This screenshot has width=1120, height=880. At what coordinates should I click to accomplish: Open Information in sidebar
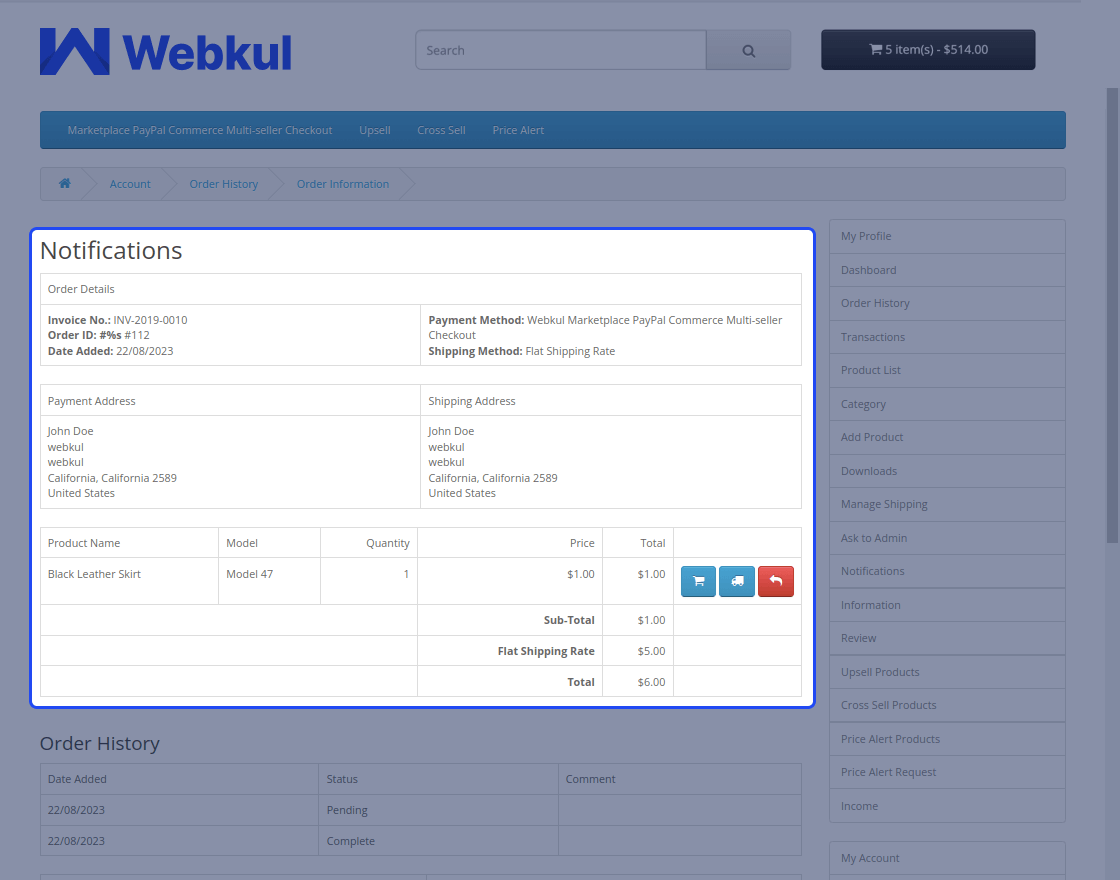[x=947, y=605]
